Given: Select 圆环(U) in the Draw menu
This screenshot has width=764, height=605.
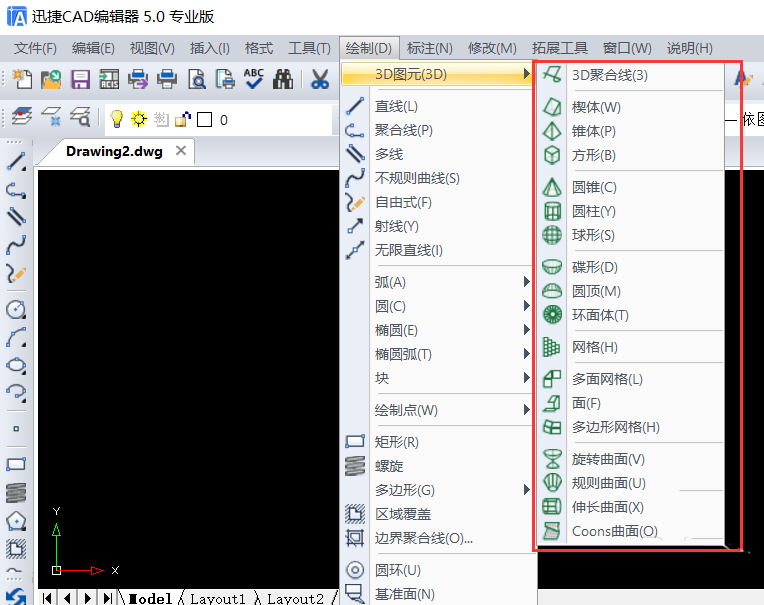Looking at the screenshot, I should pos(437,570).
